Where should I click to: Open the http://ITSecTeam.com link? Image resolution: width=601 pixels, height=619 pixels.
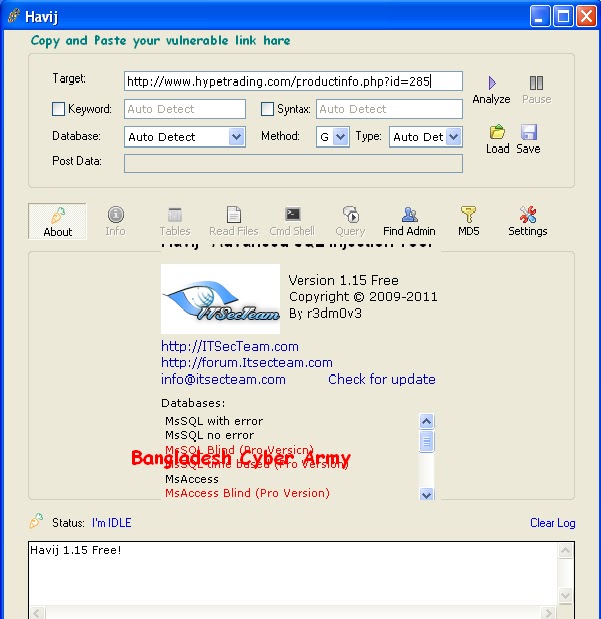(x=230, y=346)
